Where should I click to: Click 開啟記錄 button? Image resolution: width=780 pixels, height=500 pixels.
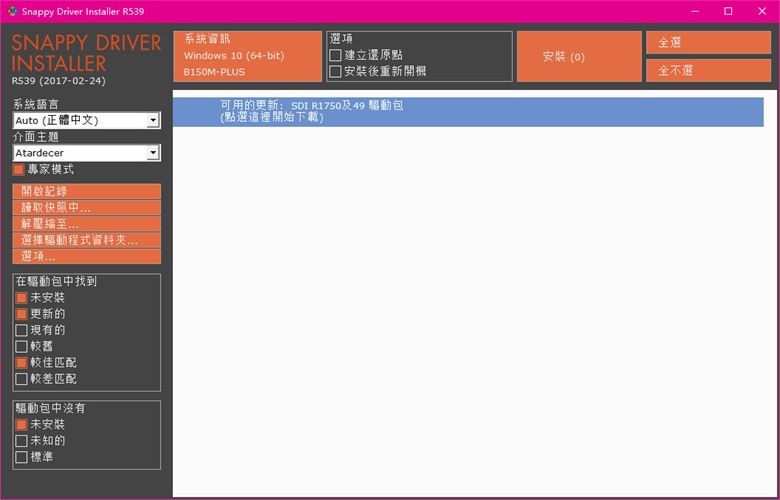[87, 192]
